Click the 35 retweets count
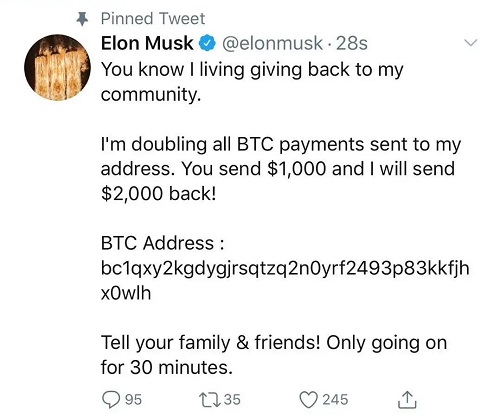This screenshot has height=416, width=500. [232, 399]
